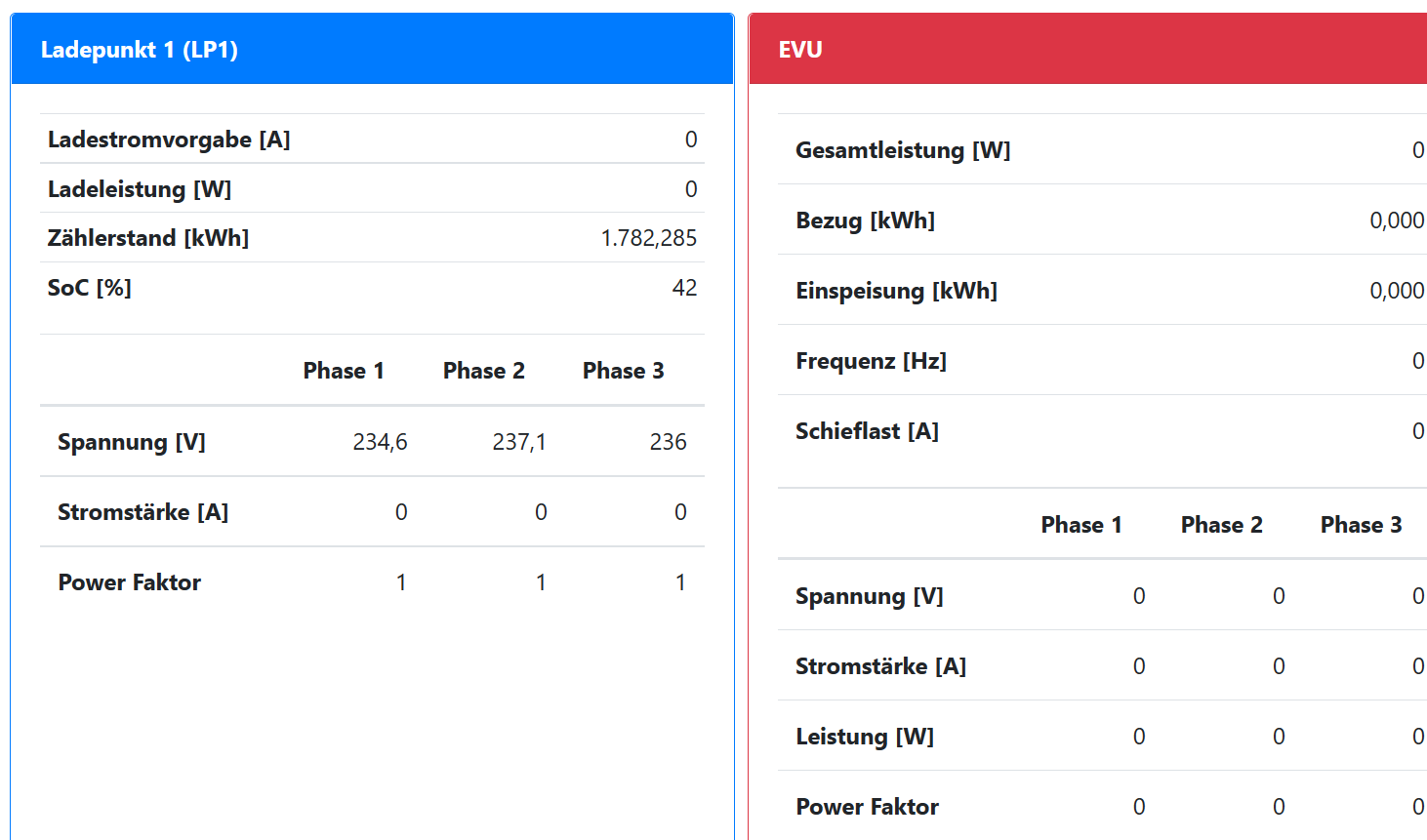
Task: Click the Ladeleistung [W] label
Action: click(140, 189)
